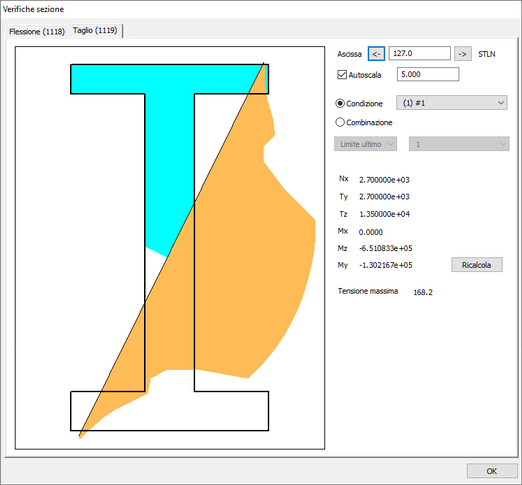Click the Ricalcola button
Image resolution: width=522 pixels, height=485 pixels.
477,265
